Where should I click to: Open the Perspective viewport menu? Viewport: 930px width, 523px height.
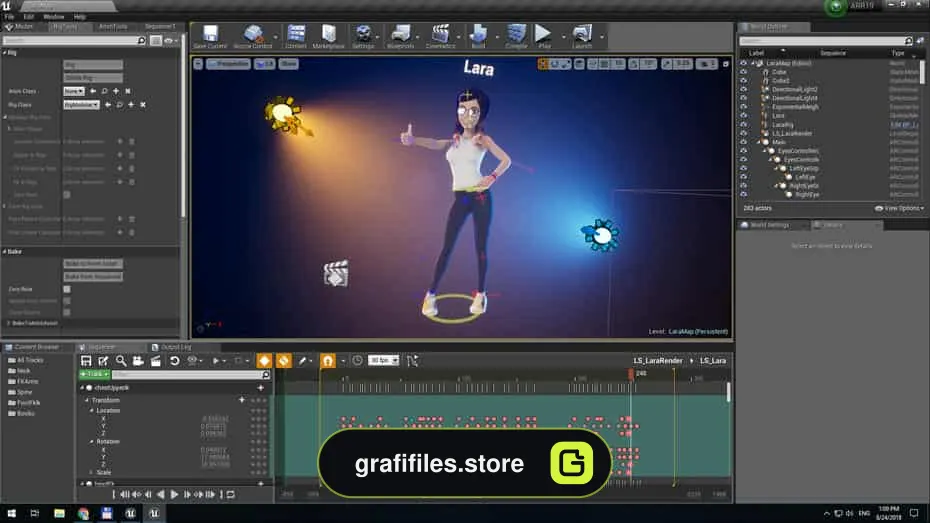(228, 64)
